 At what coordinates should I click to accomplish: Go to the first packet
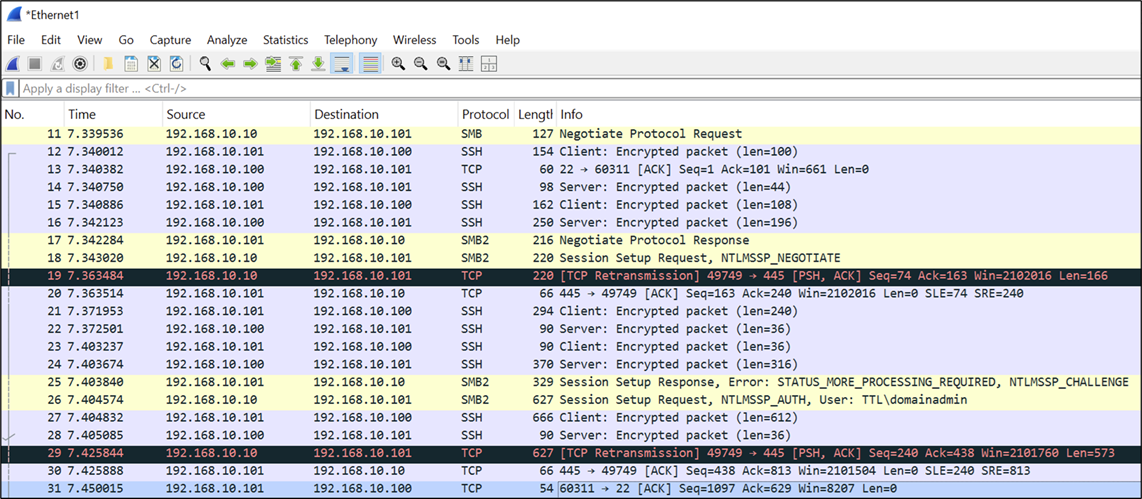pos(296,64)
